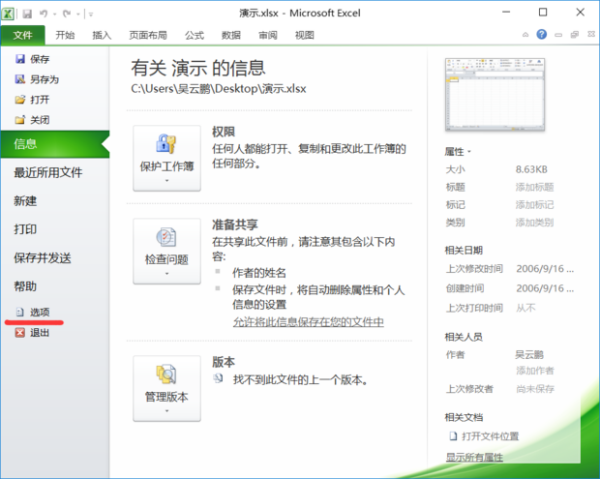Expand the 保护工作簿 dropdown arrow
This screenshot has height=479, width=600.
(167, 181)
